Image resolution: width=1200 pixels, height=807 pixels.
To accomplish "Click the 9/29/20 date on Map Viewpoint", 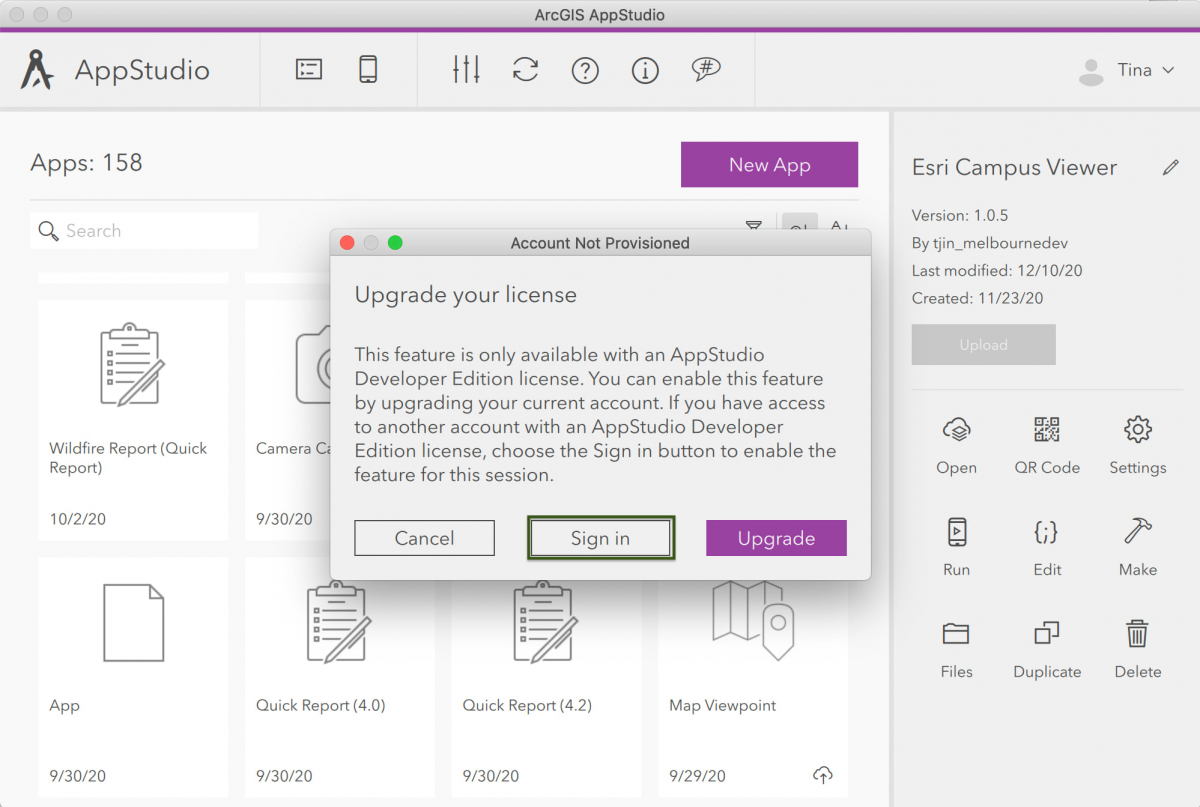I will tap(697, 776).
